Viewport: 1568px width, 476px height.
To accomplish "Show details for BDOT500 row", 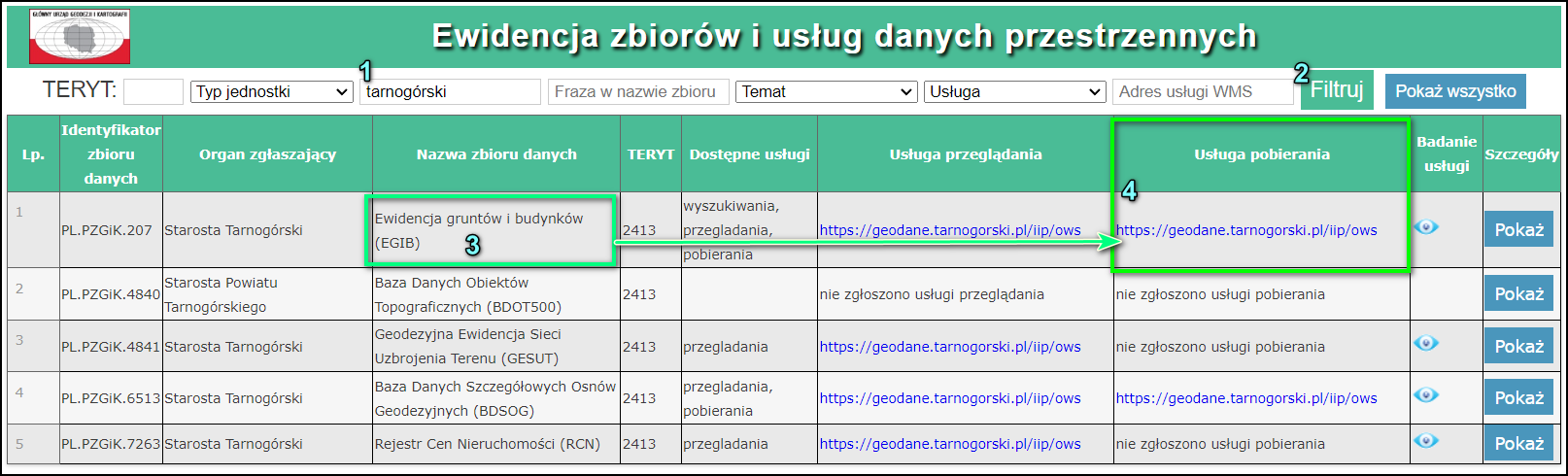I will click(1517, 294).
